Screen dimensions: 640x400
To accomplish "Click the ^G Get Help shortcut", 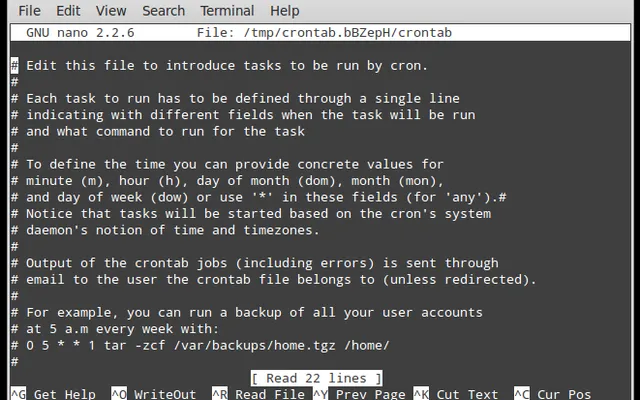I will pos(53,394).
